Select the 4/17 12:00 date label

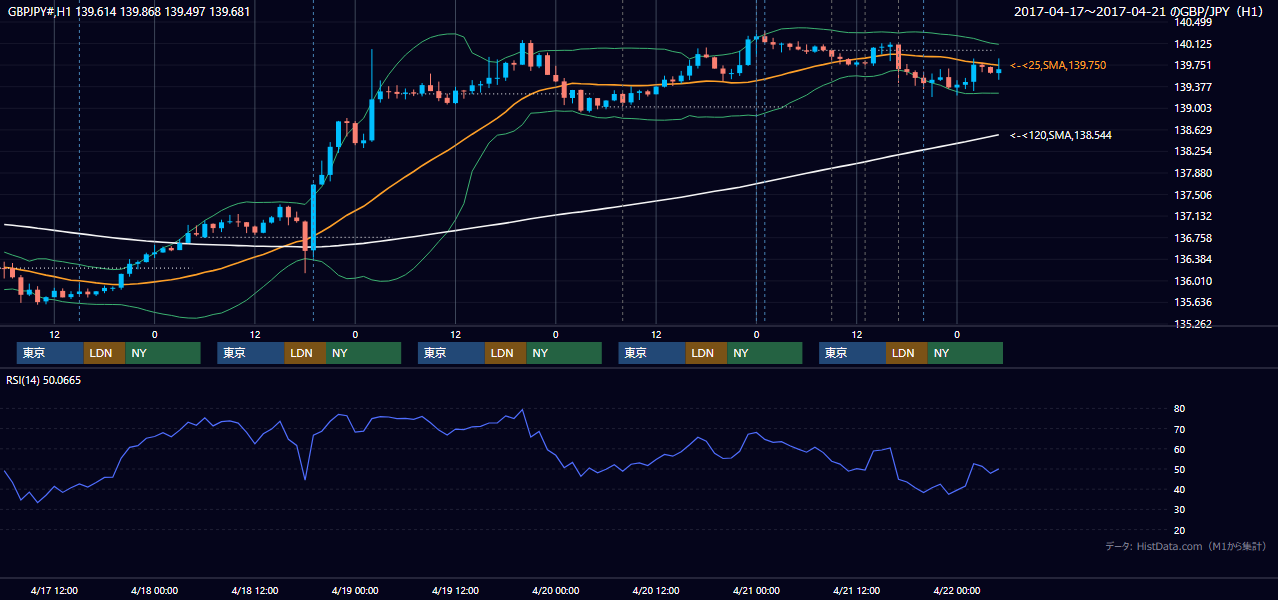(55, 590)
